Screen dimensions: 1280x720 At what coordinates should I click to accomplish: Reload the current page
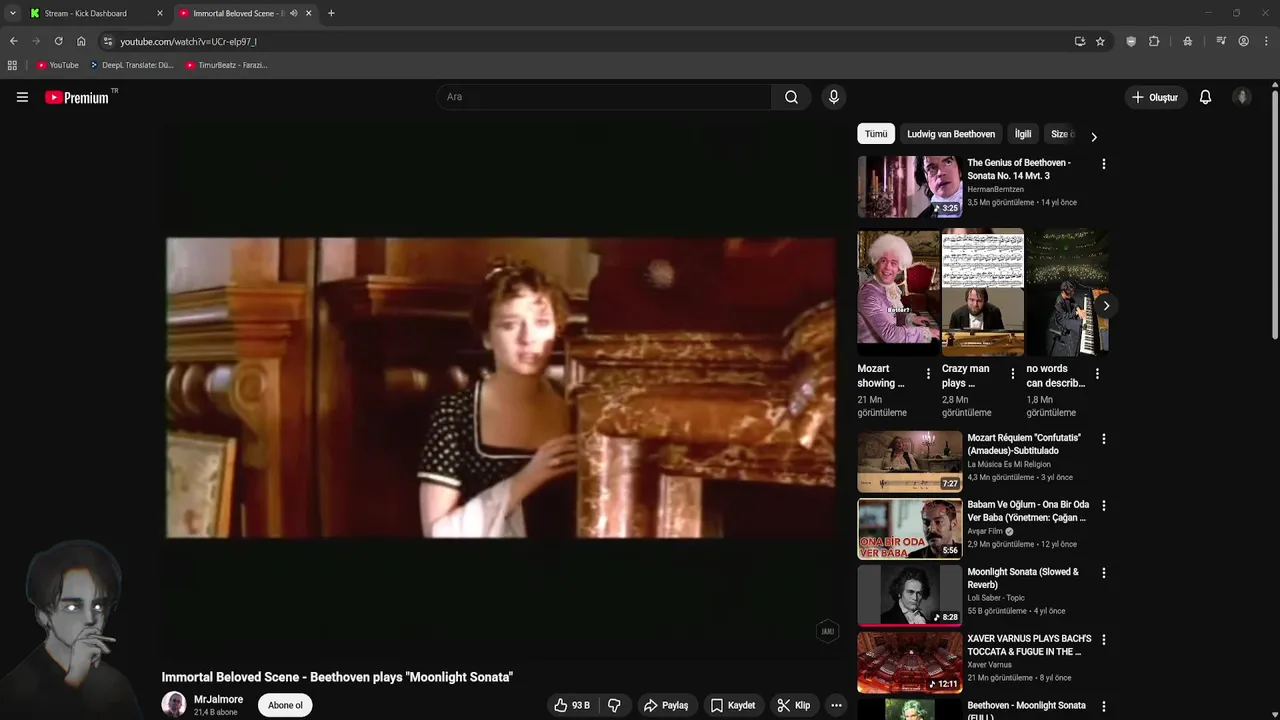point(58,41)
